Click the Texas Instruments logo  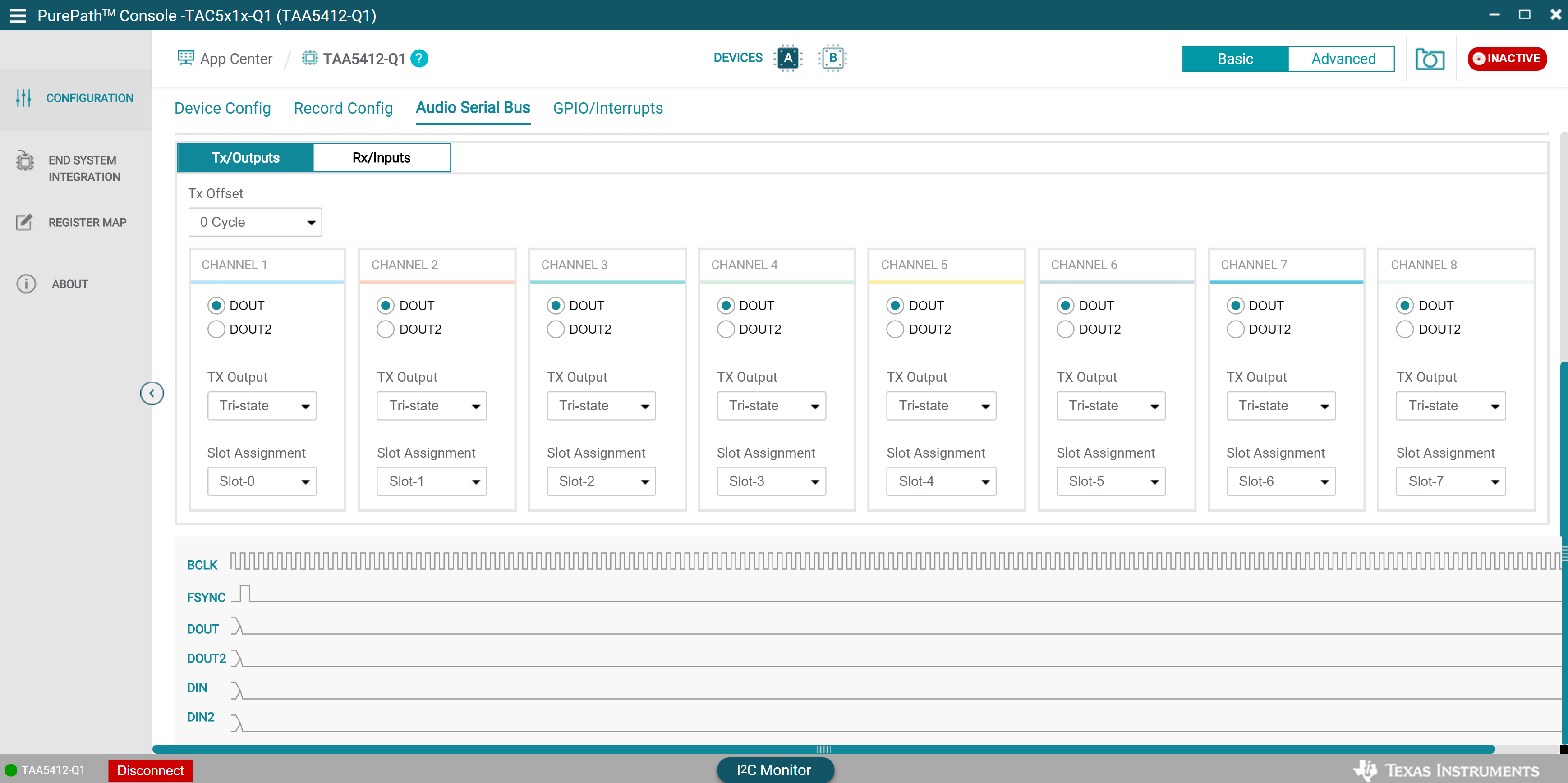(1446, 770)
